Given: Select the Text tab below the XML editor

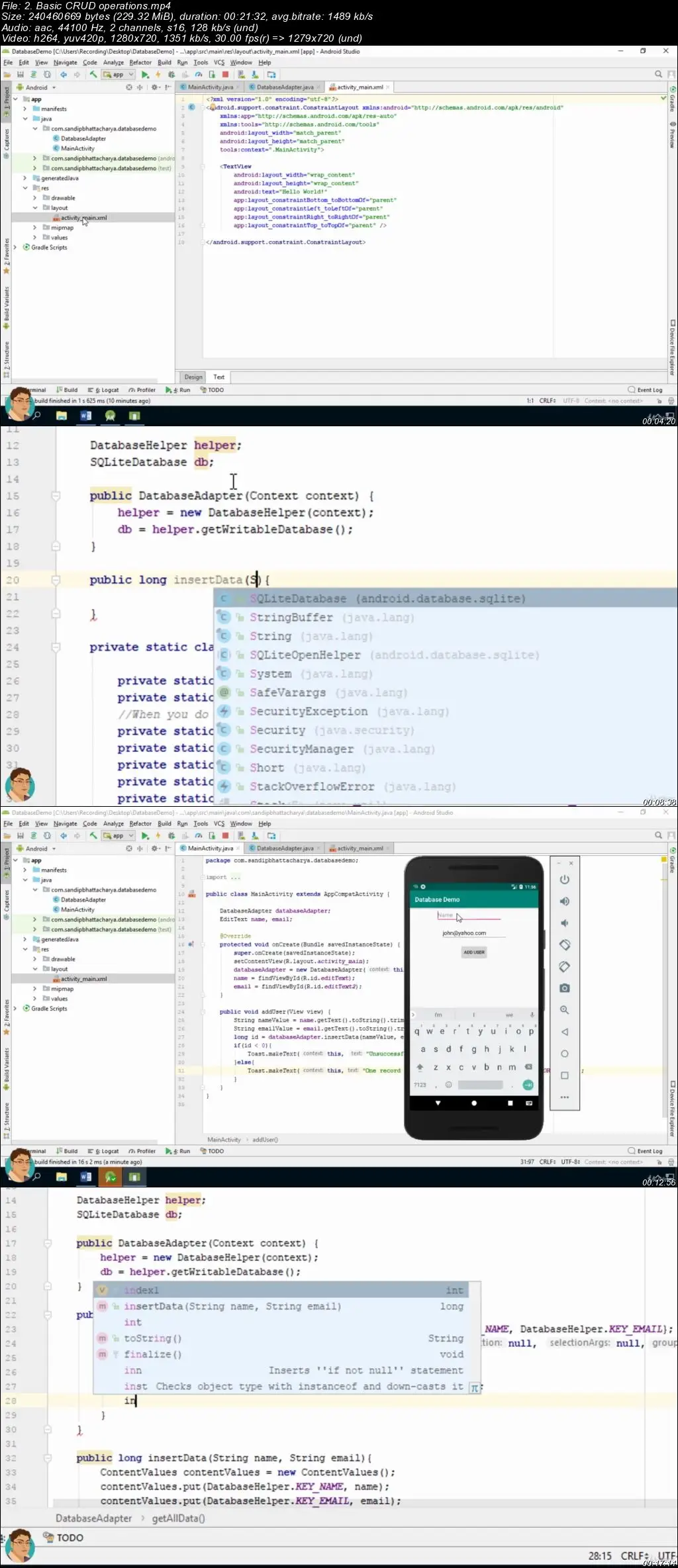Looking at the screenshot, I should (x=218, y=377).
